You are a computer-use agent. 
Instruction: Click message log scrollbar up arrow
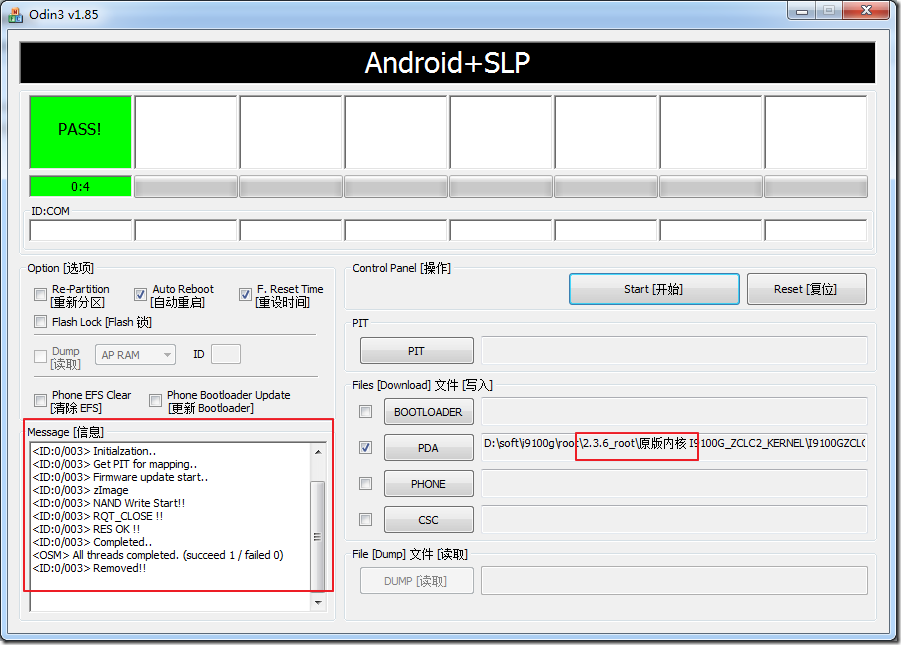318,452
